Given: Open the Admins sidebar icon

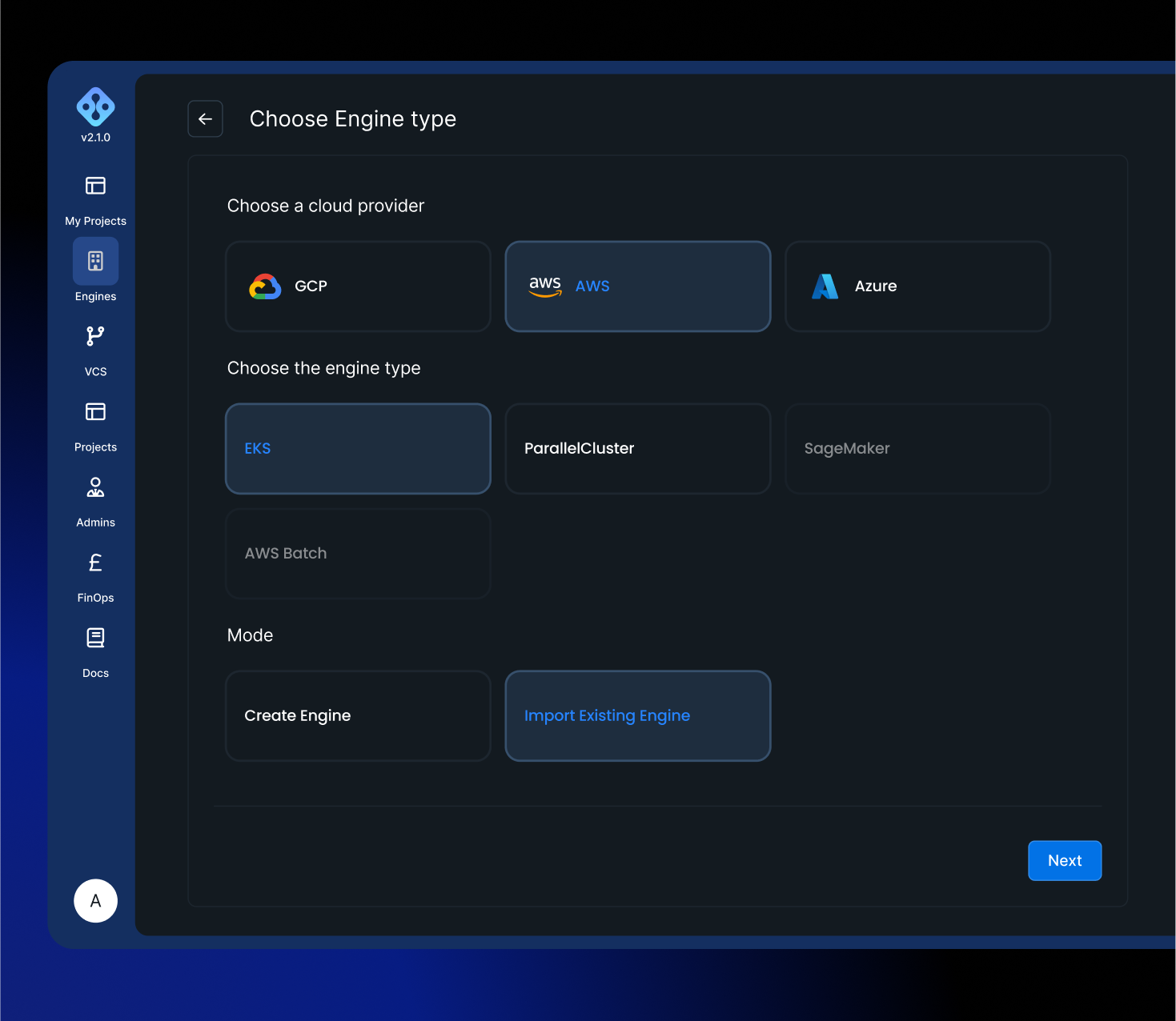Looking at the screenshot, I should click(95, 486).
